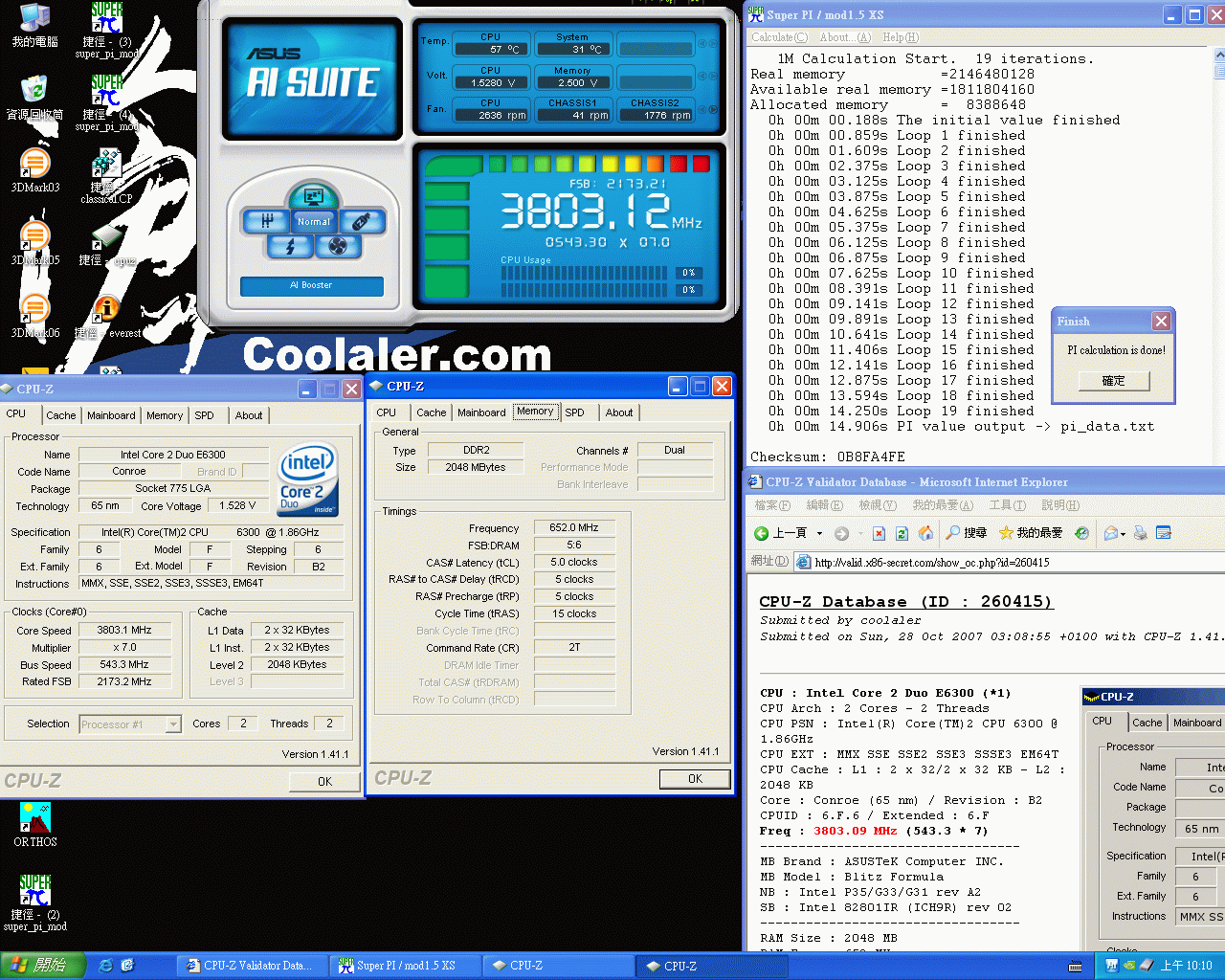Click the sleep monitor icon in AI Suite
The width and height of the screenshot is (1225, 980).
[313, 197]
